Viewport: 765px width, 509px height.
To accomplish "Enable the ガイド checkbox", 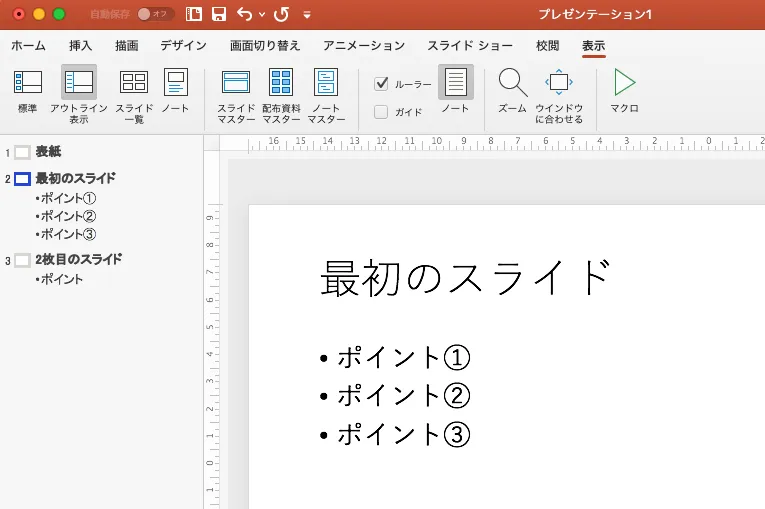I will click(x=381, y=112).
